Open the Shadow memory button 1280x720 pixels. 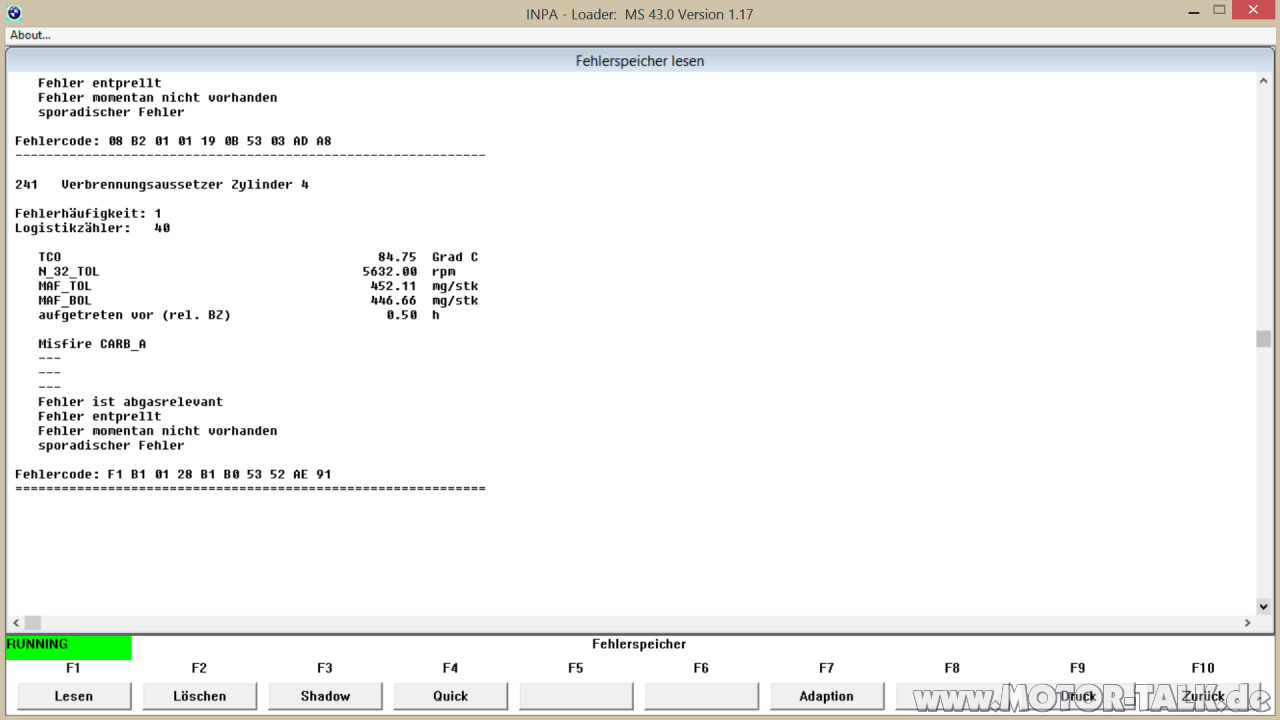325,696
